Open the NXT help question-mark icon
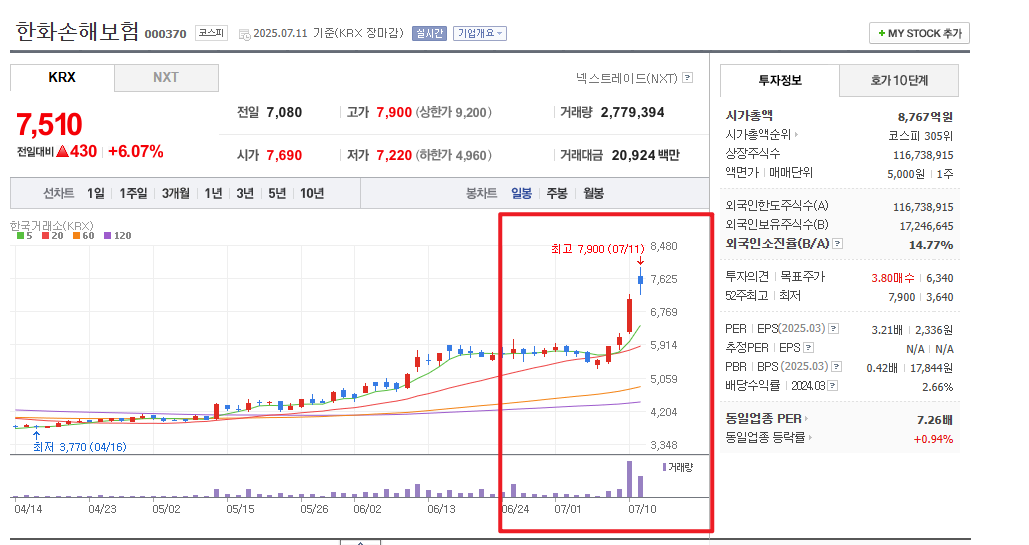The height and width of the screenshot is (545, 1029). (x=688, y=77)
